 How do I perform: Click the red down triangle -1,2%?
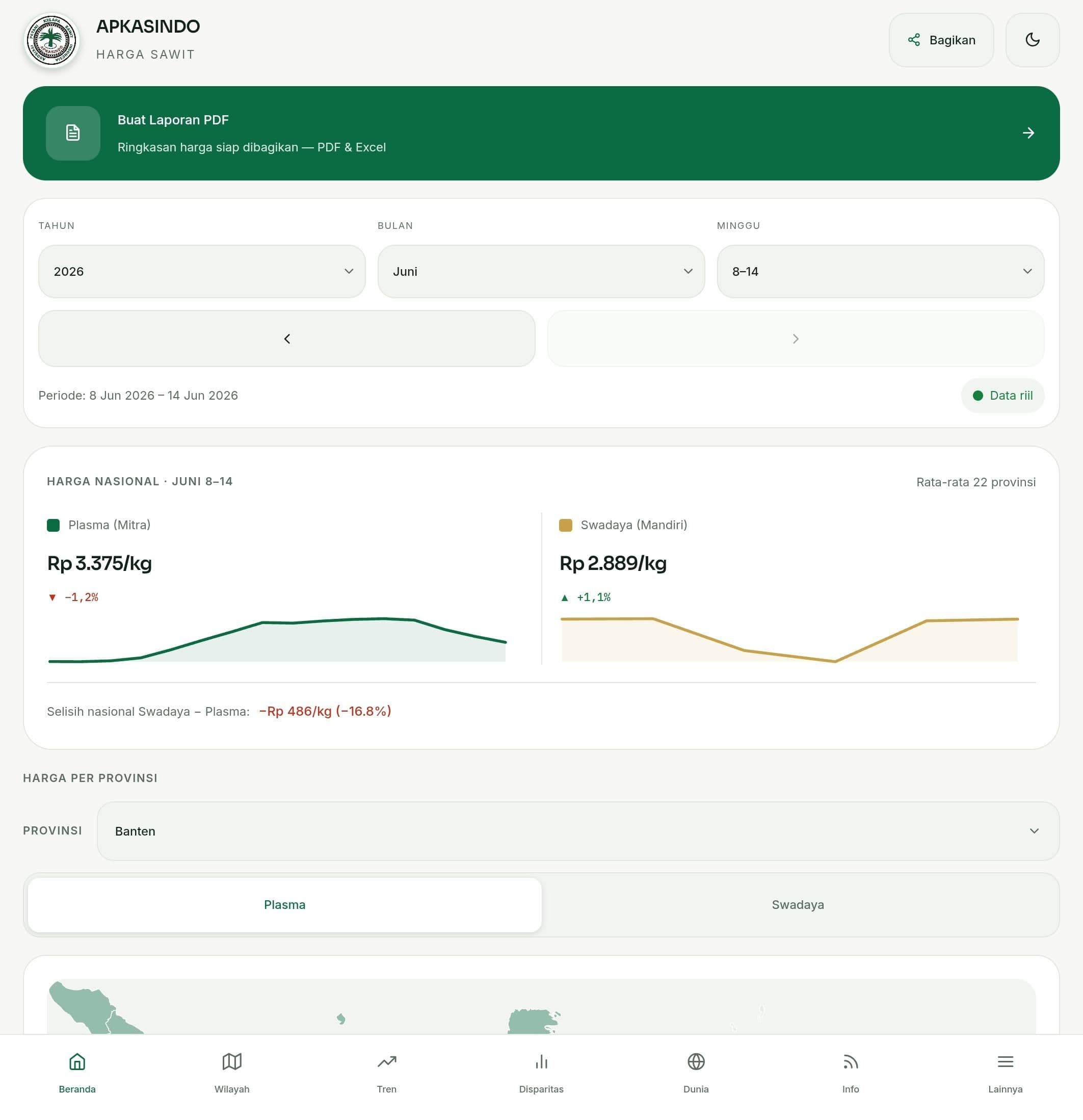(52, 597)
